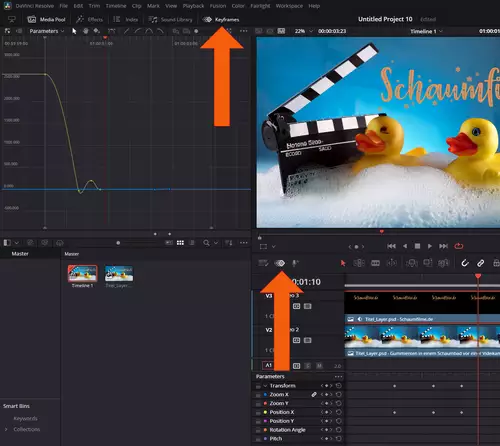Select the Blade edit mode tool
500x446 pixels.
[375, 263]
